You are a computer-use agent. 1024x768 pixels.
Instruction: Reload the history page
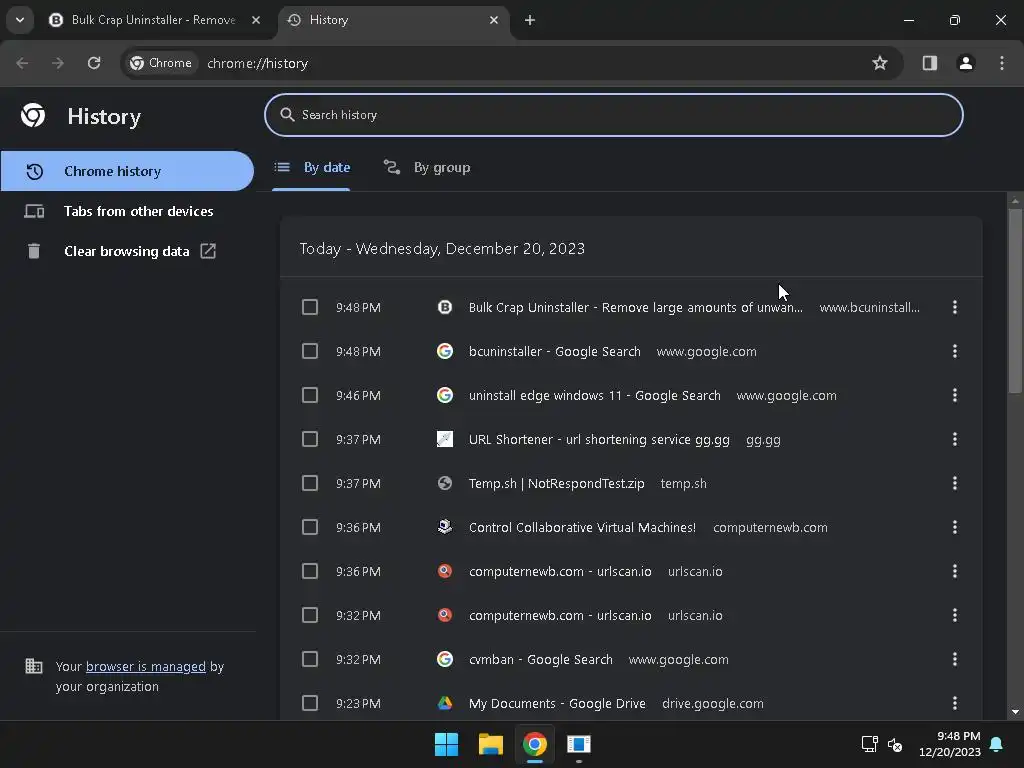point(94,63)
